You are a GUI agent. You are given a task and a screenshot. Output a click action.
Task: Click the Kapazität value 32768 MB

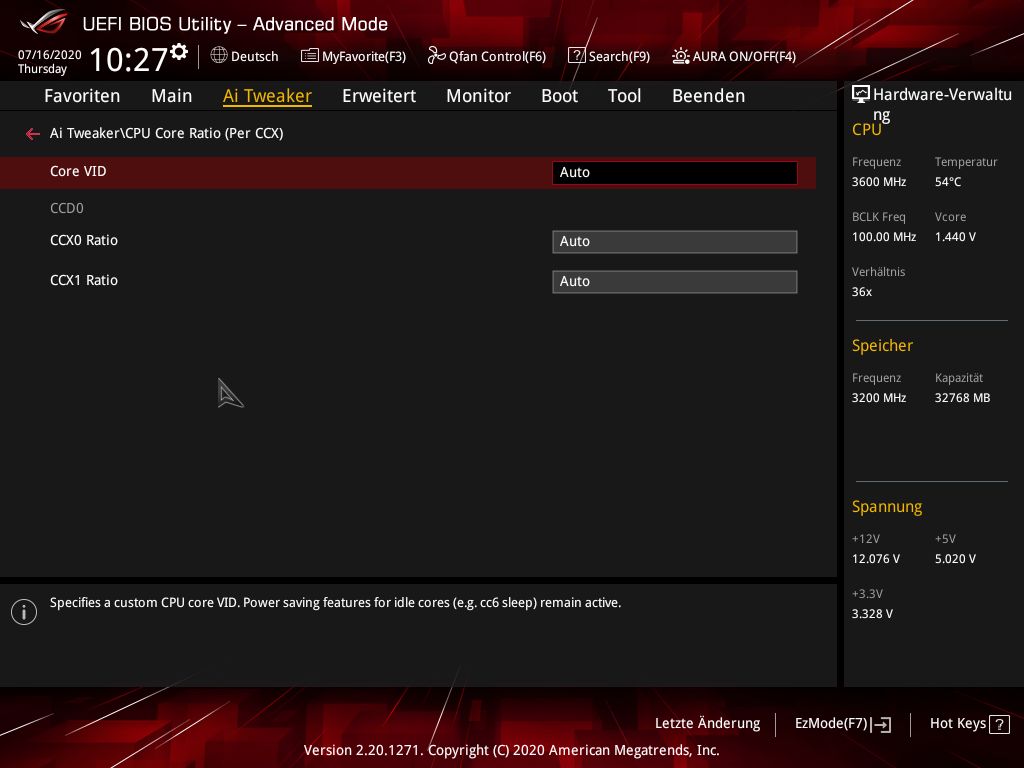962,398
